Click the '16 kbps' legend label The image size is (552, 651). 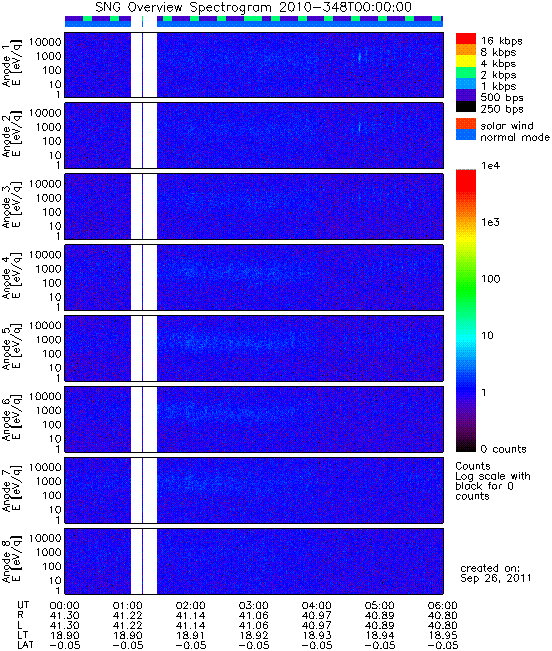[501, 41]
